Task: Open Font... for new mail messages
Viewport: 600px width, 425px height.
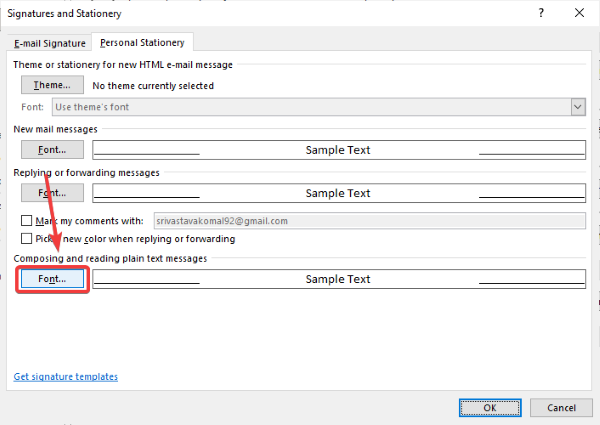Action: coord(52,150)
